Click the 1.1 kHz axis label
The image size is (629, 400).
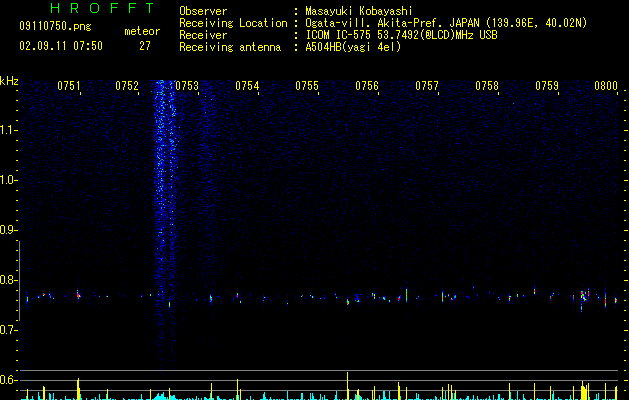pyautogui.click(x=9, y=130)
